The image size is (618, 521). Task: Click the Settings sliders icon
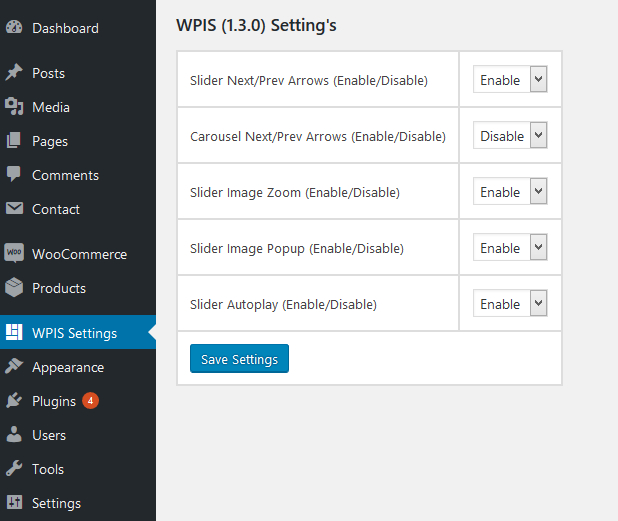pos(14,502)
